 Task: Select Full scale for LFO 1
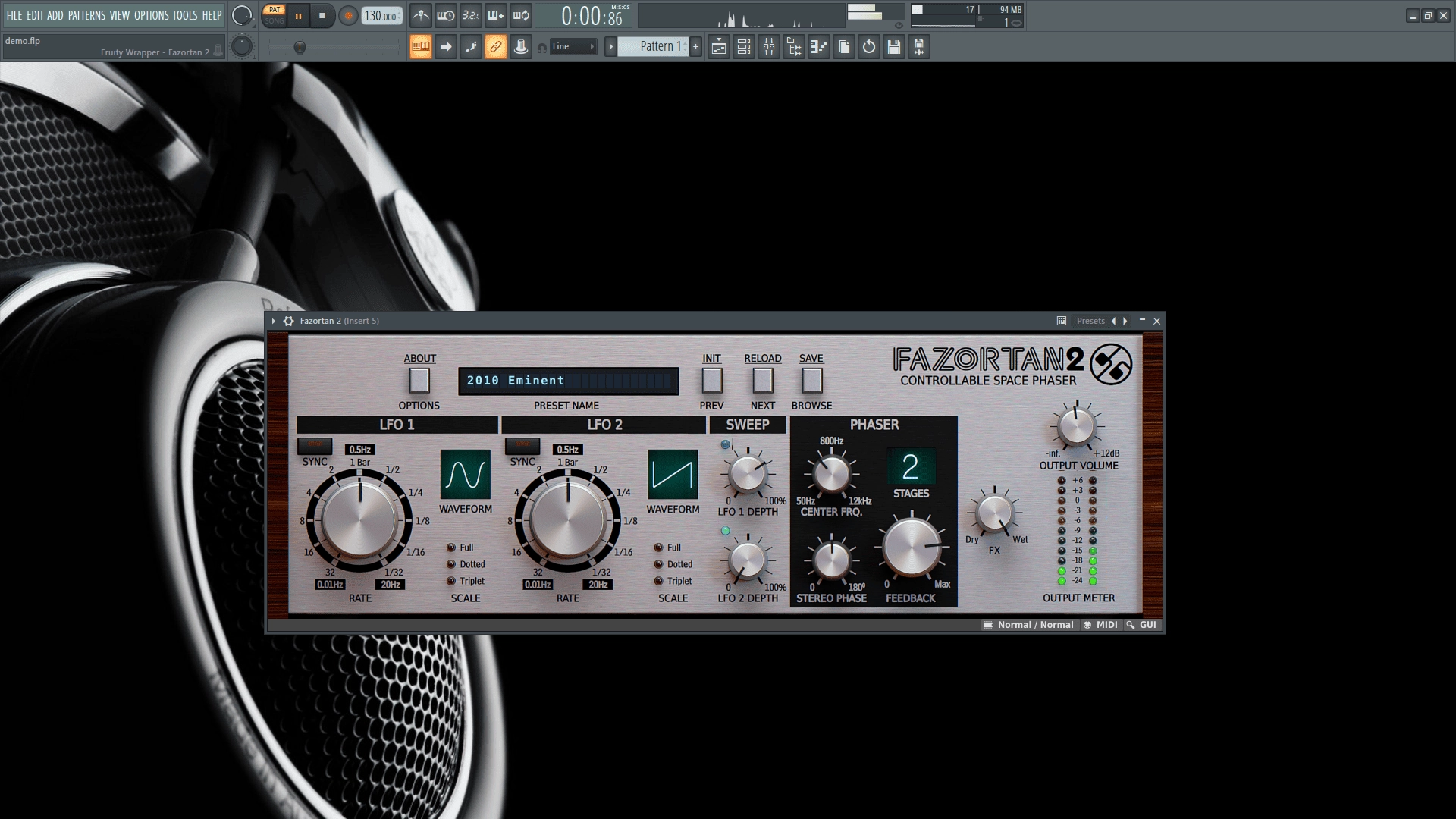(452, 548)
